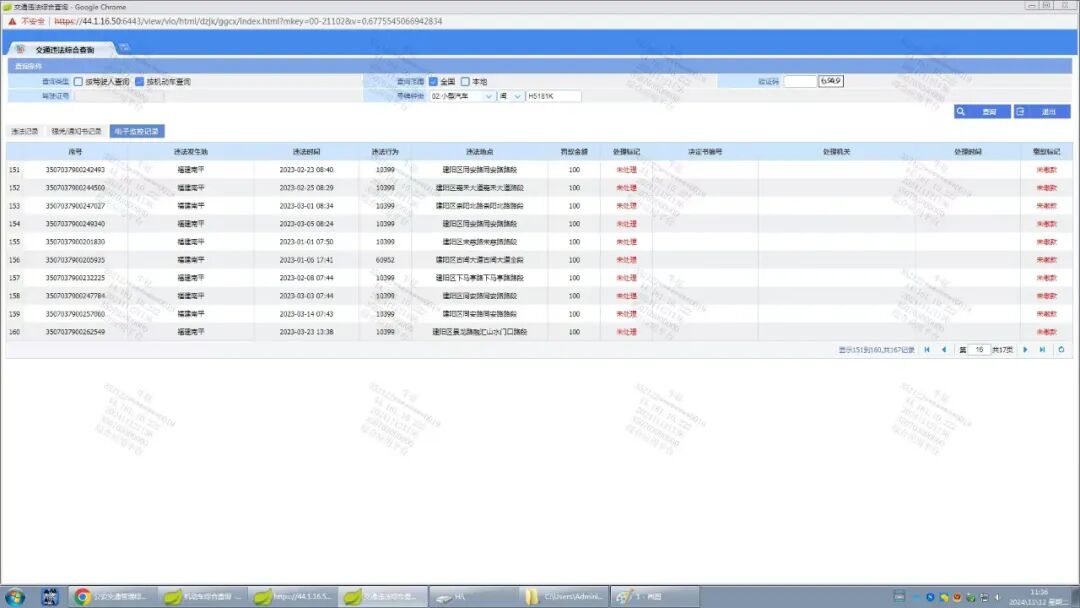Open the H:\ drive taskbar window
The width and height of the screenshot is (1080, 608).
tap(472, 596)
